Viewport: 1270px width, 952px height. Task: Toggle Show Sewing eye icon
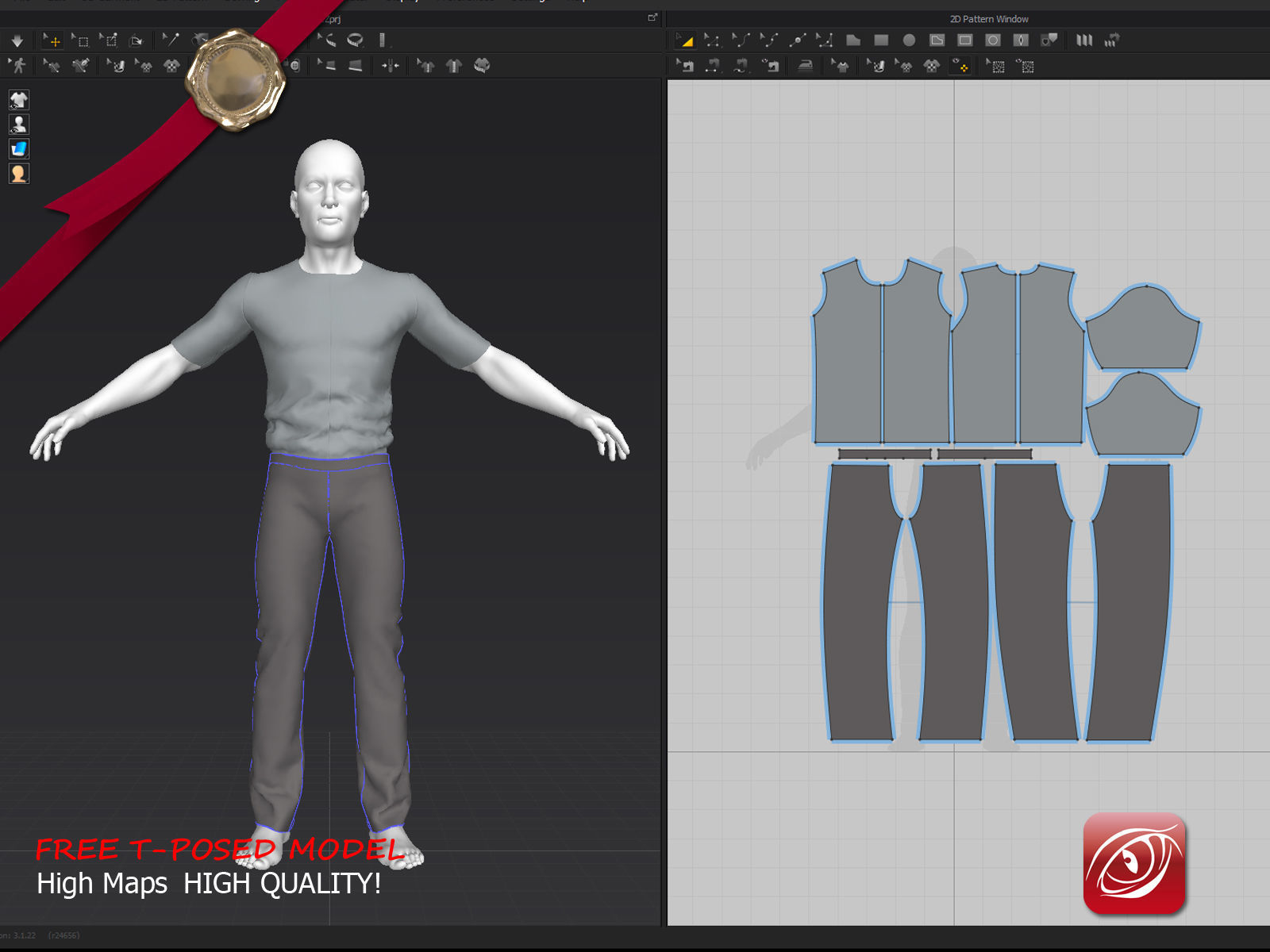pos(770,66)
